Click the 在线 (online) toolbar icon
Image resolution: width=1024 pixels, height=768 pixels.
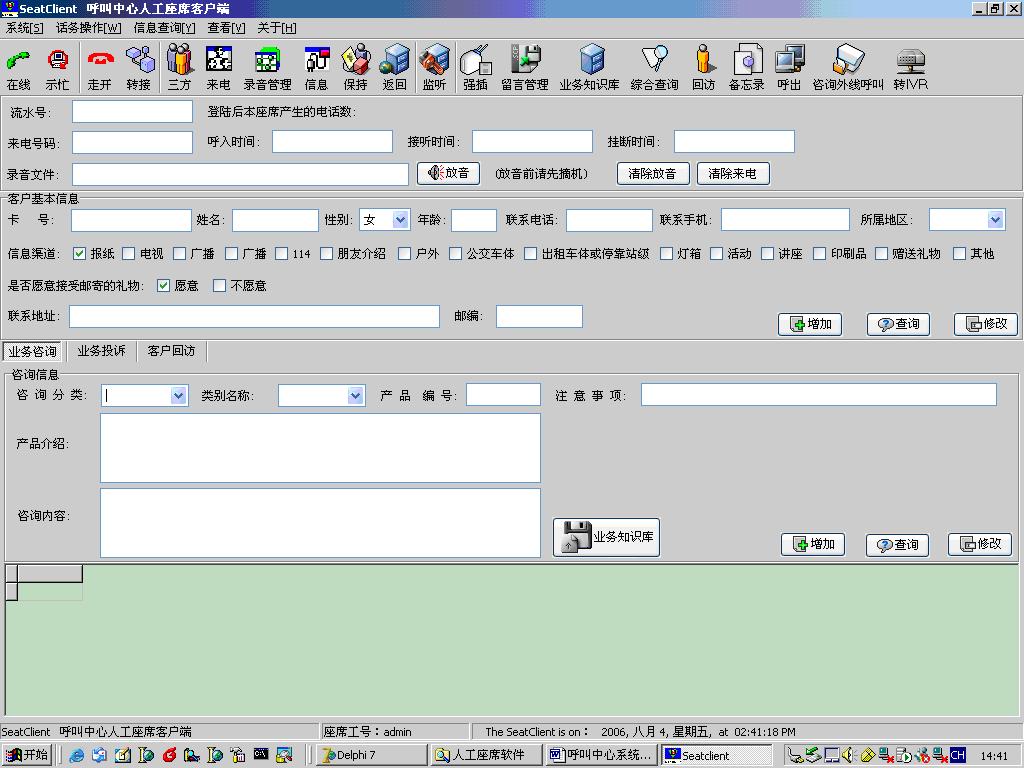[x=18, y=68]
